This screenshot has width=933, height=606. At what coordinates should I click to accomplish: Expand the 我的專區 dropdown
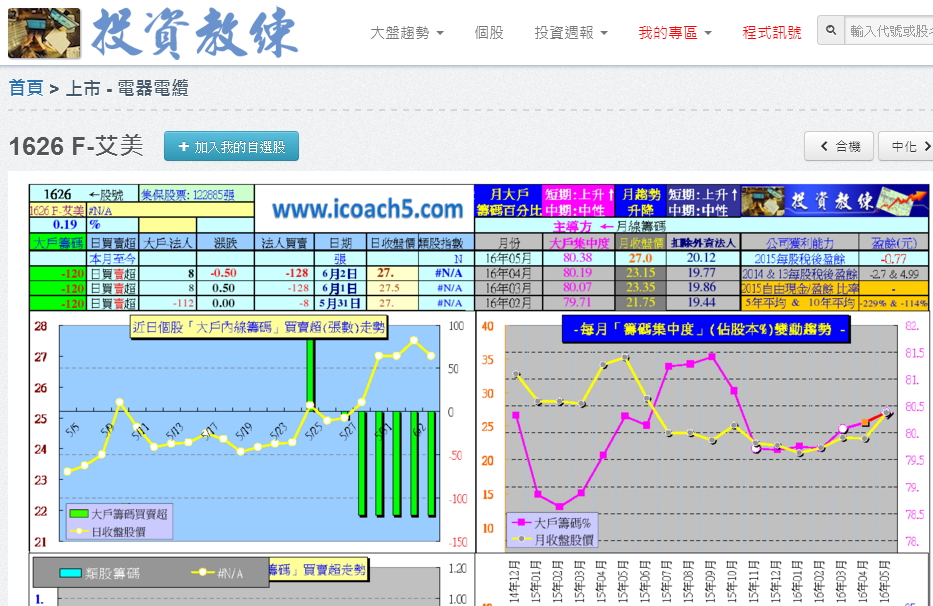pyautogui.click(x=675, y=33)
